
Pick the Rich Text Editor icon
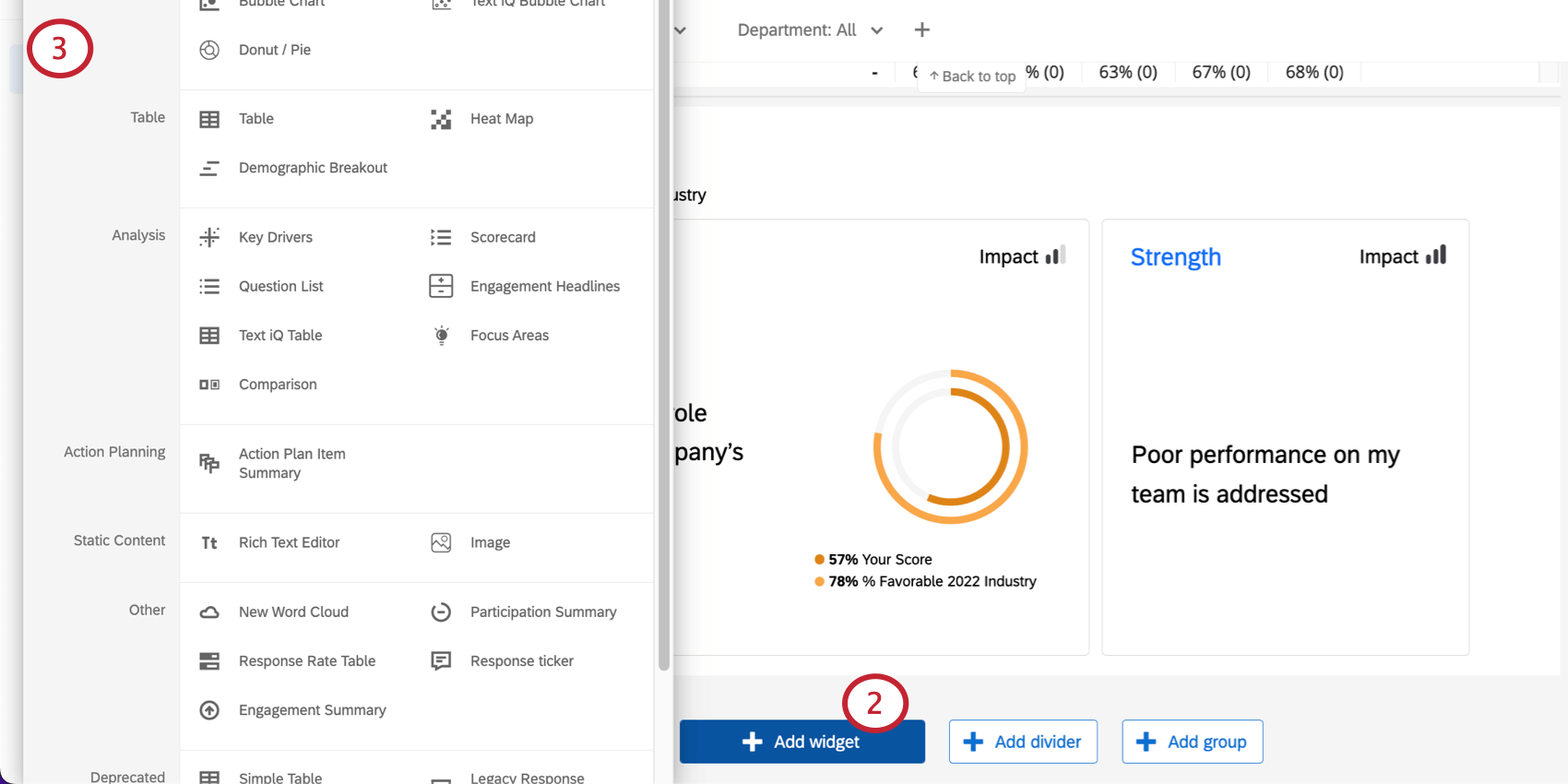pyautogui.click(x=209, y=542)
